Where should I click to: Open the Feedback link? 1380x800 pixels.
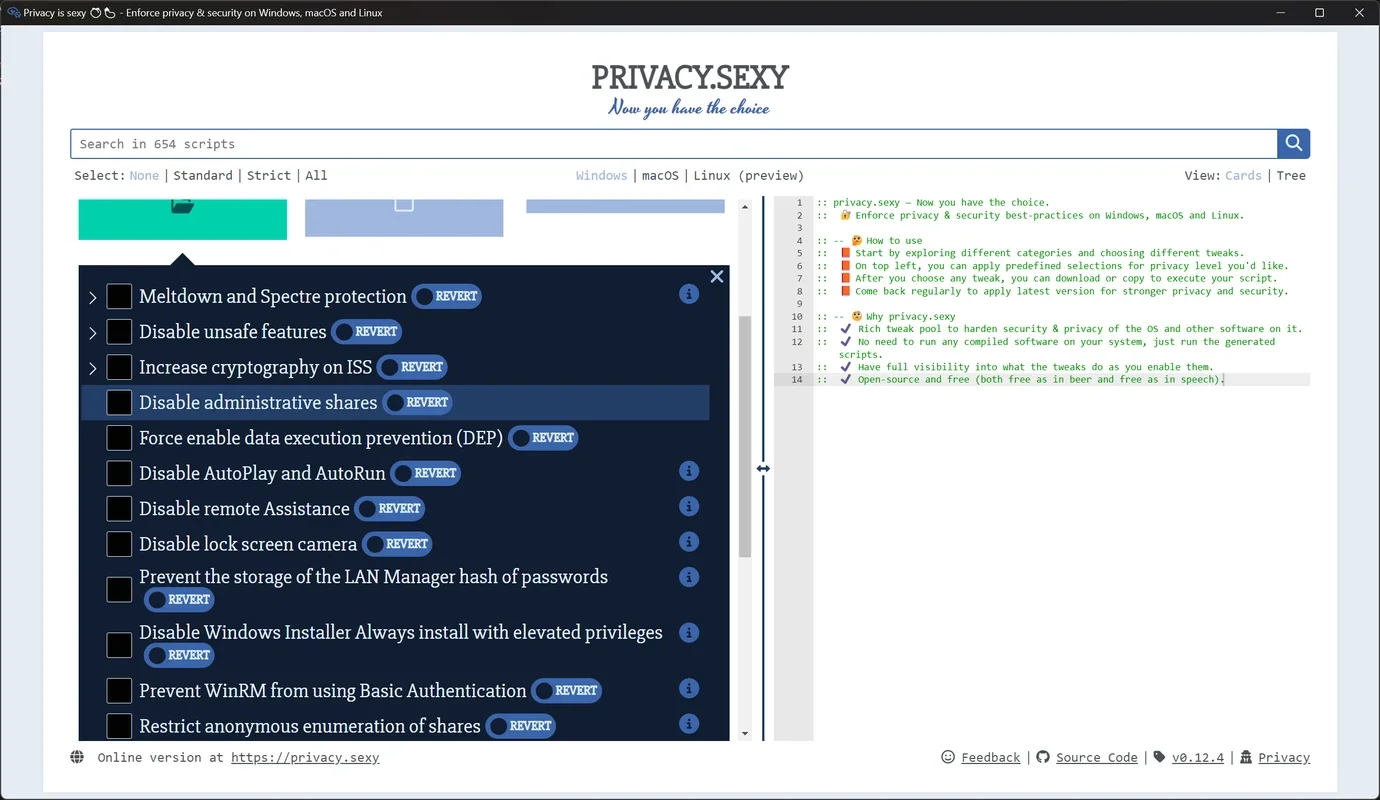(x=991, y=757)
